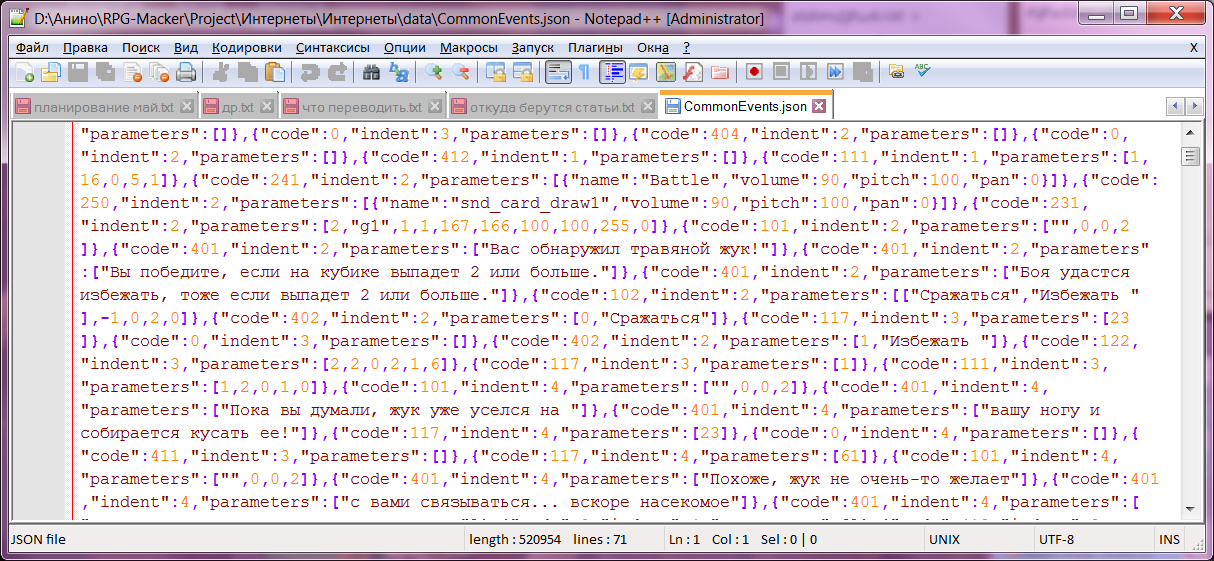
Task: Click the Stop Recording macro icon
Action: (x=781, y=72)
